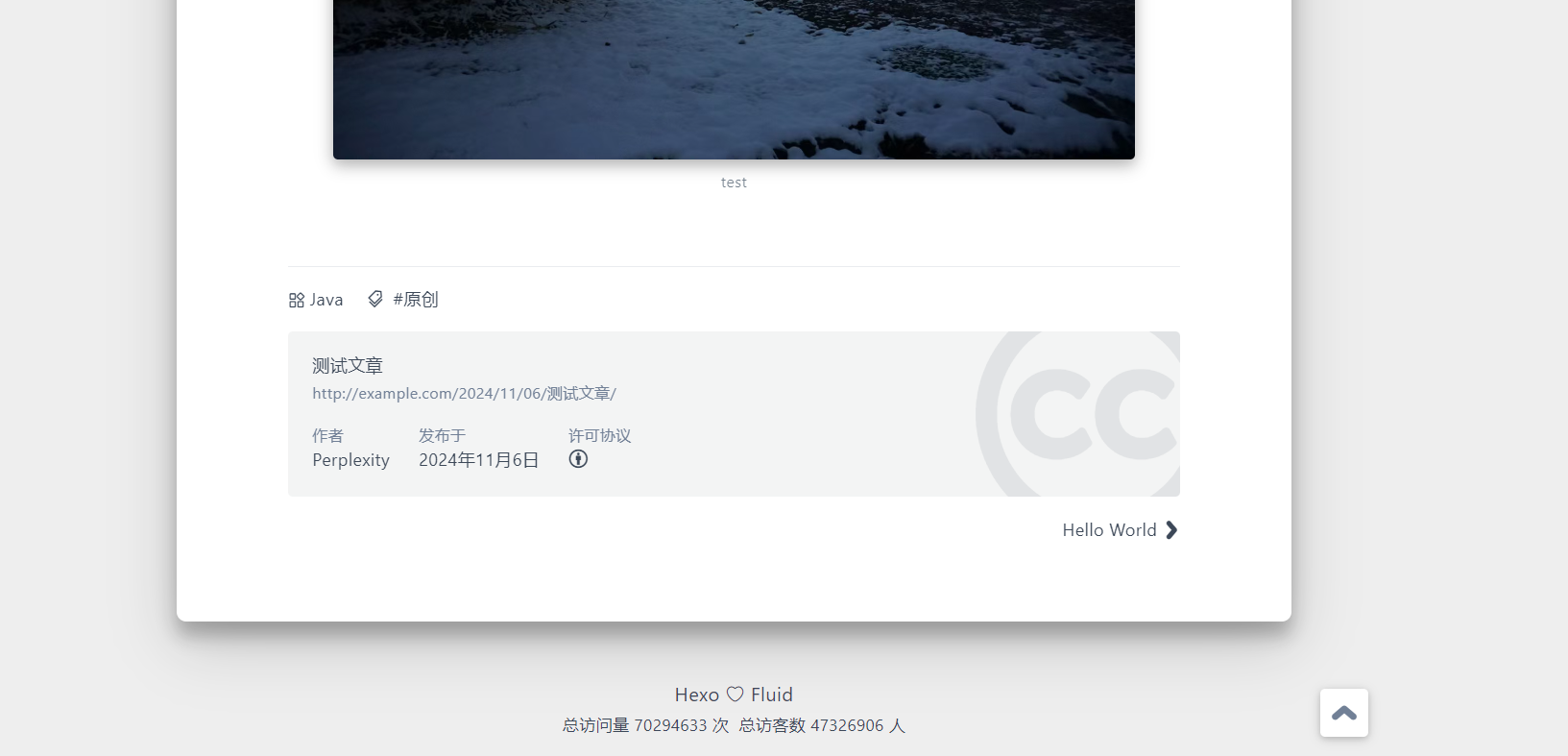Viewport: 1568px width, 756px height.
Task: Click the publish date 2024年11月6日
Action: [x=479, y=460]
